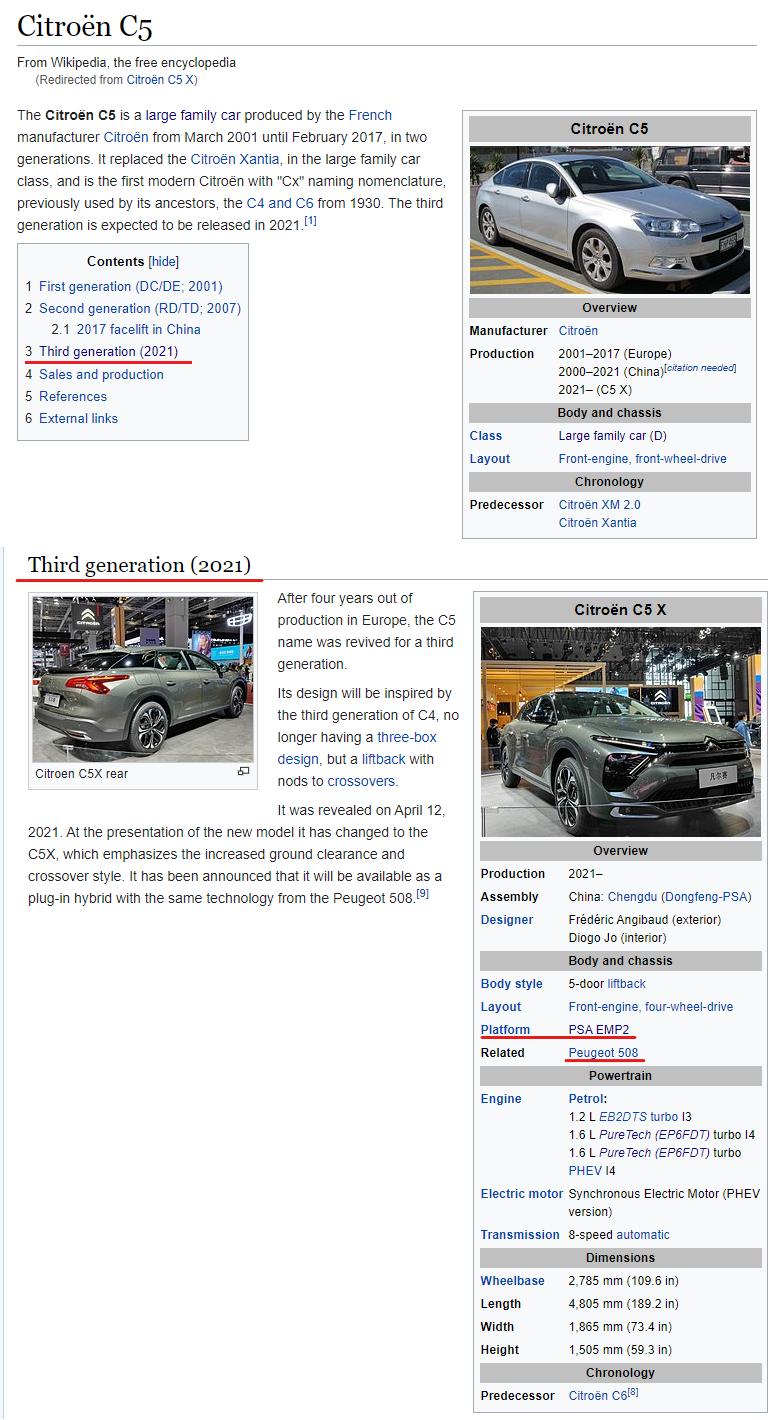Open the Citroën C5 X front photo in infobox
Screen dimensions: 784x1420
(x=621, y=732)
